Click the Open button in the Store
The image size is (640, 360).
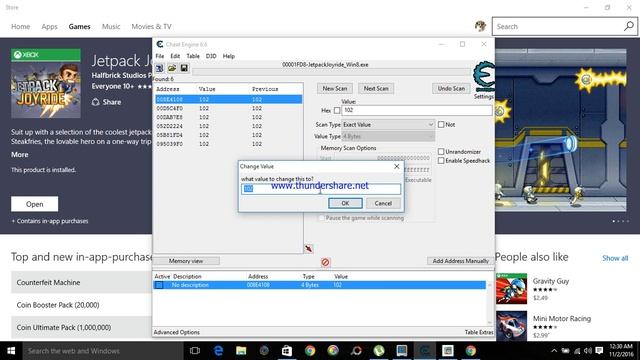(35, 204)
